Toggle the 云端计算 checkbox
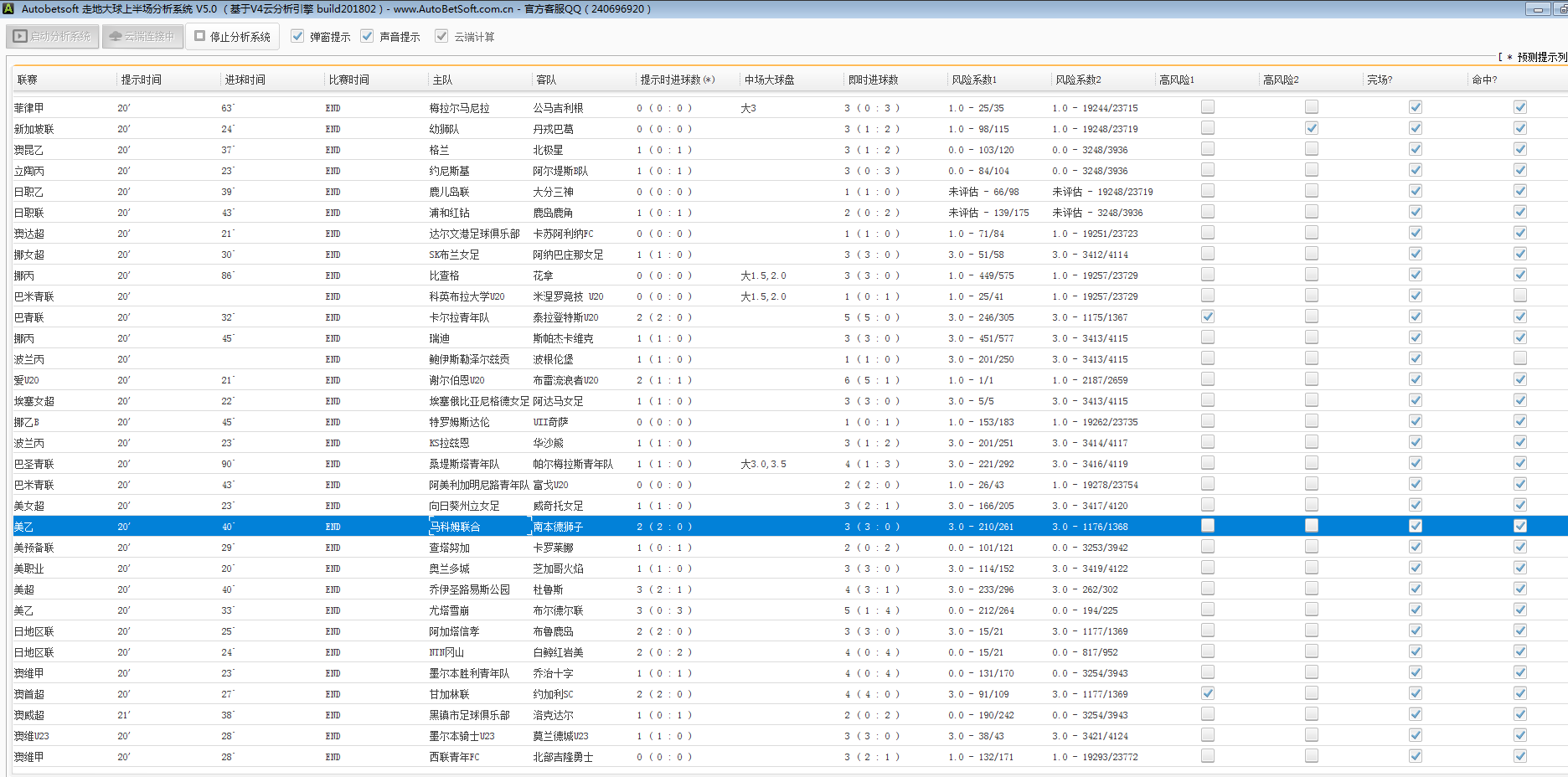Viewport: 1568px width, 777px height. (441, 37)
